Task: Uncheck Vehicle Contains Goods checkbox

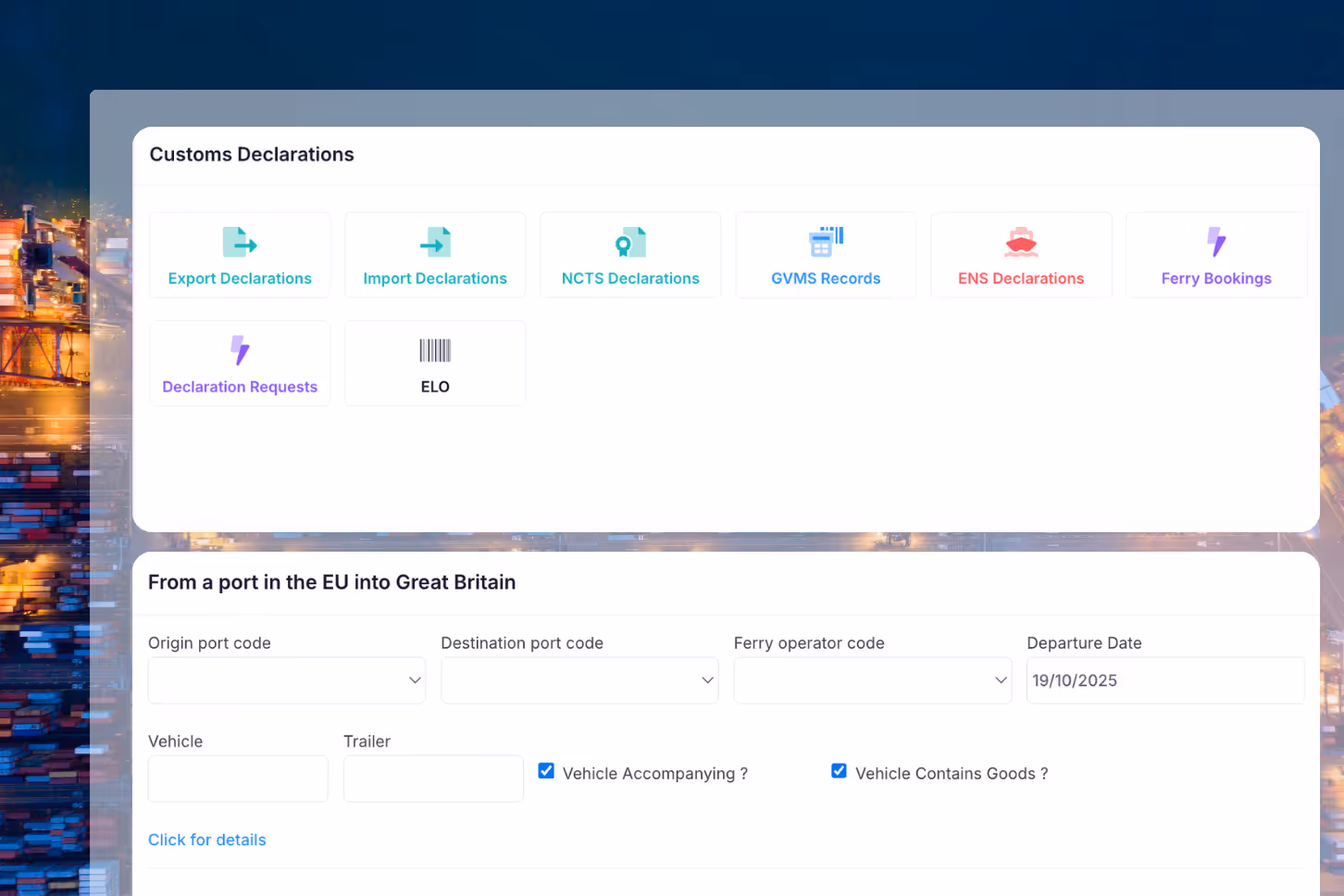Action: tap(839, 770)
